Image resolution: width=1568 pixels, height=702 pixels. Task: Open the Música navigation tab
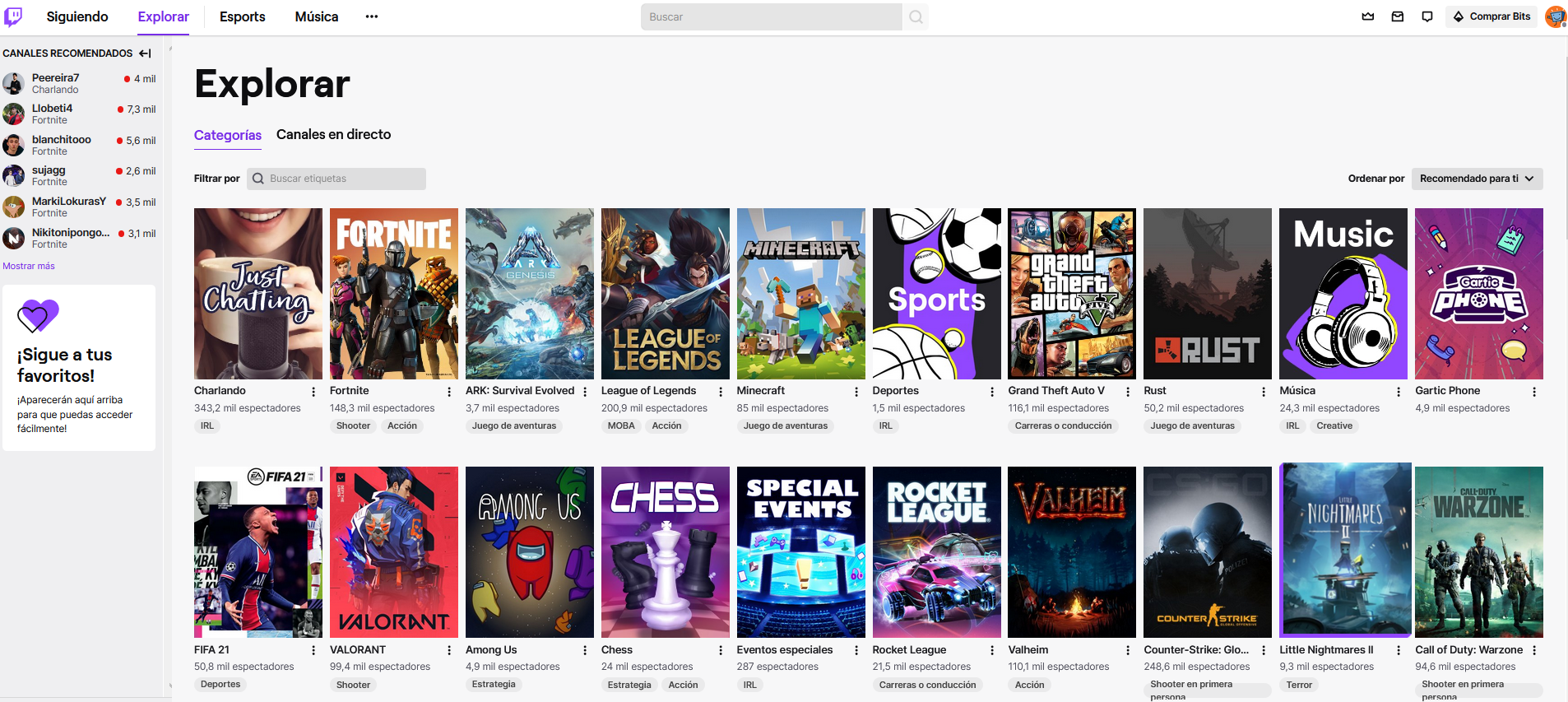tap(317, 16)
